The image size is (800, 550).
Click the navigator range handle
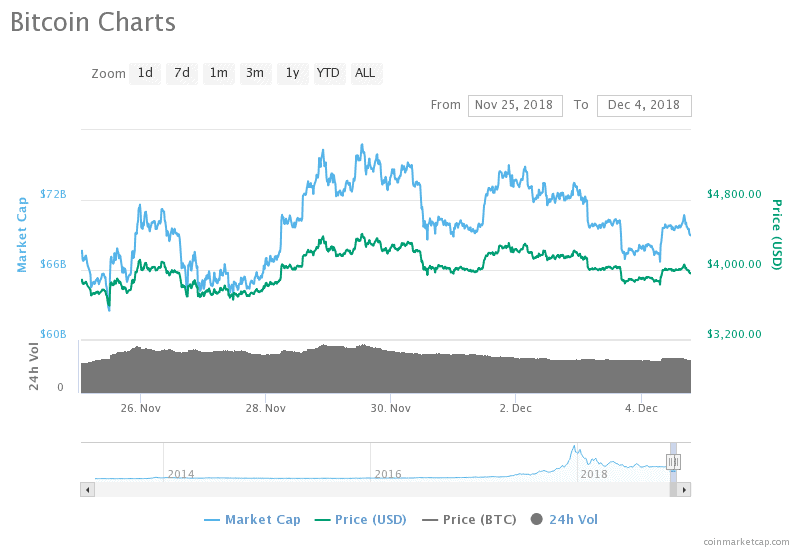673,462
